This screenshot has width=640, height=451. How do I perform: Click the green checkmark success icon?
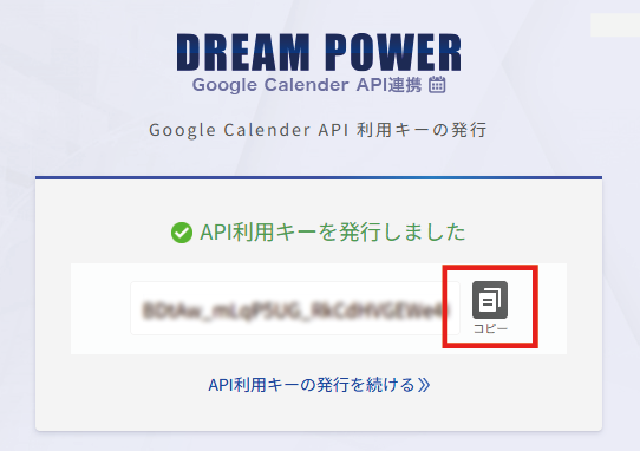point(181,233)
